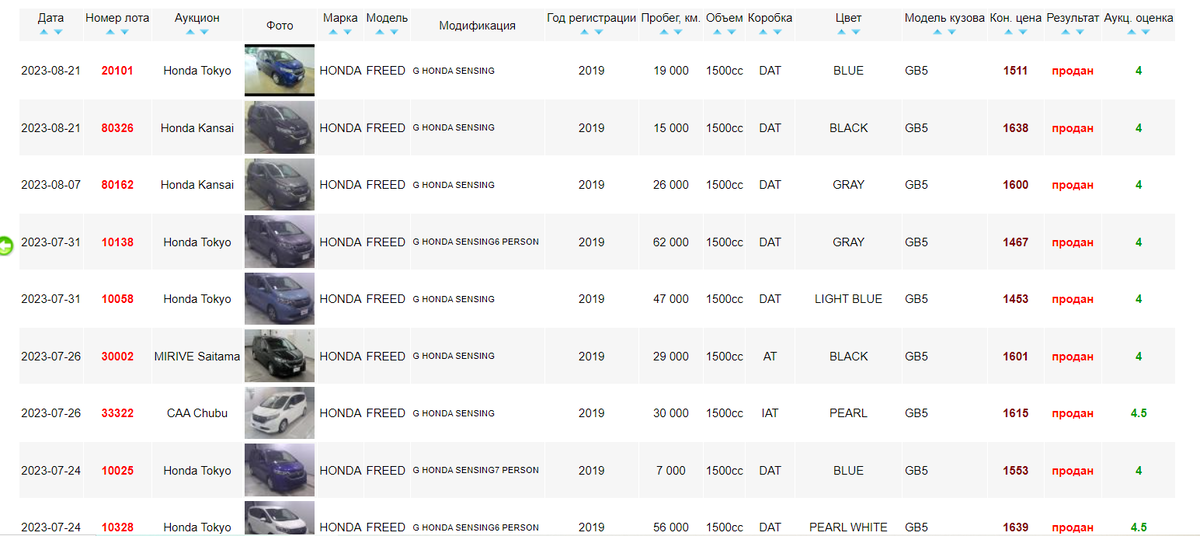Click the green back arrow at left edge
The width and height of the screenshot is (1200, 536).
pos(6,245)
